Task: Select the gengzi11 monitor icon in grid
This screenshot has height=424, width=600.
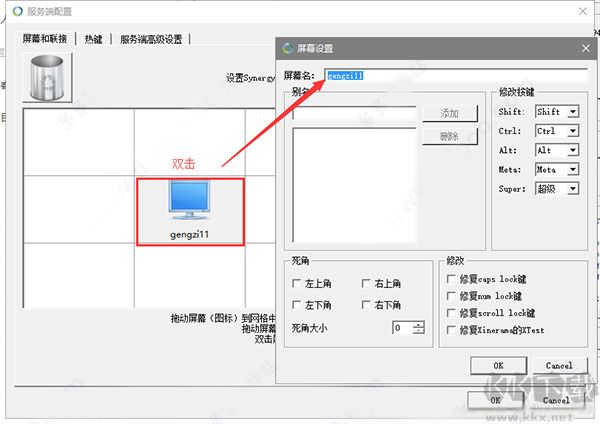Action: pyautogui.click(x=190, y=200)
